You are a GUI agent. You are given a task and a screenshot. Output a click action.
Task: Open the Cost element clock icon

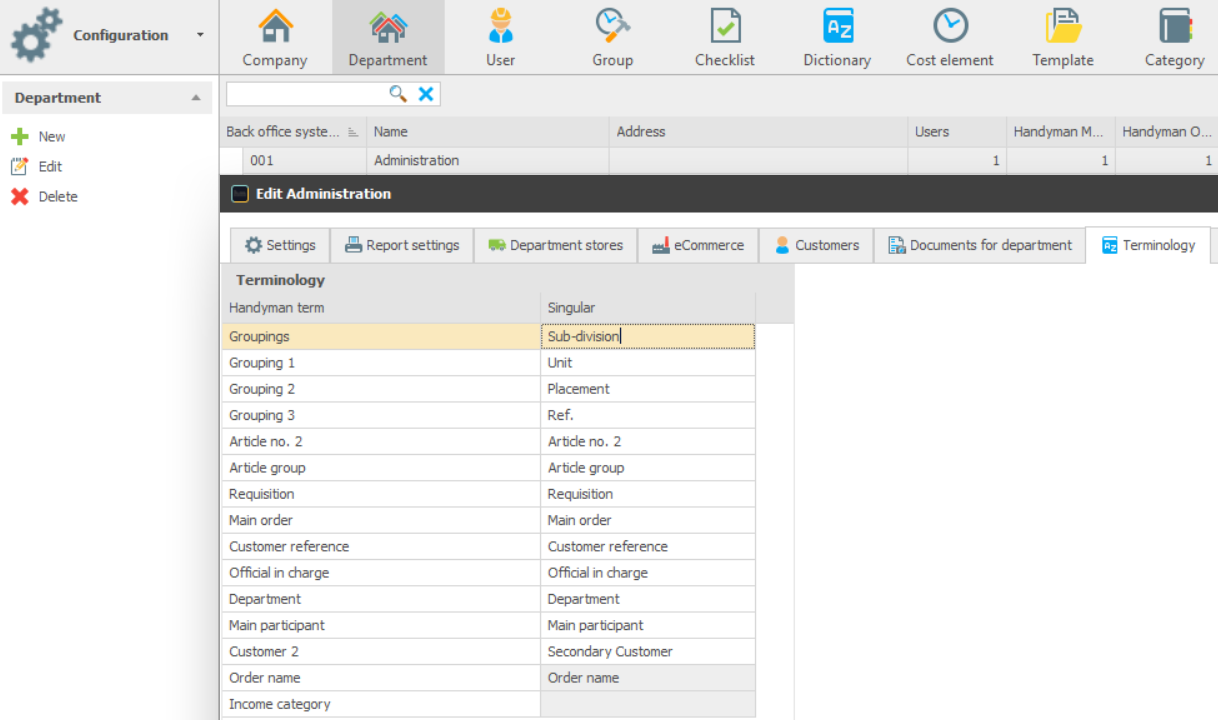950,26
